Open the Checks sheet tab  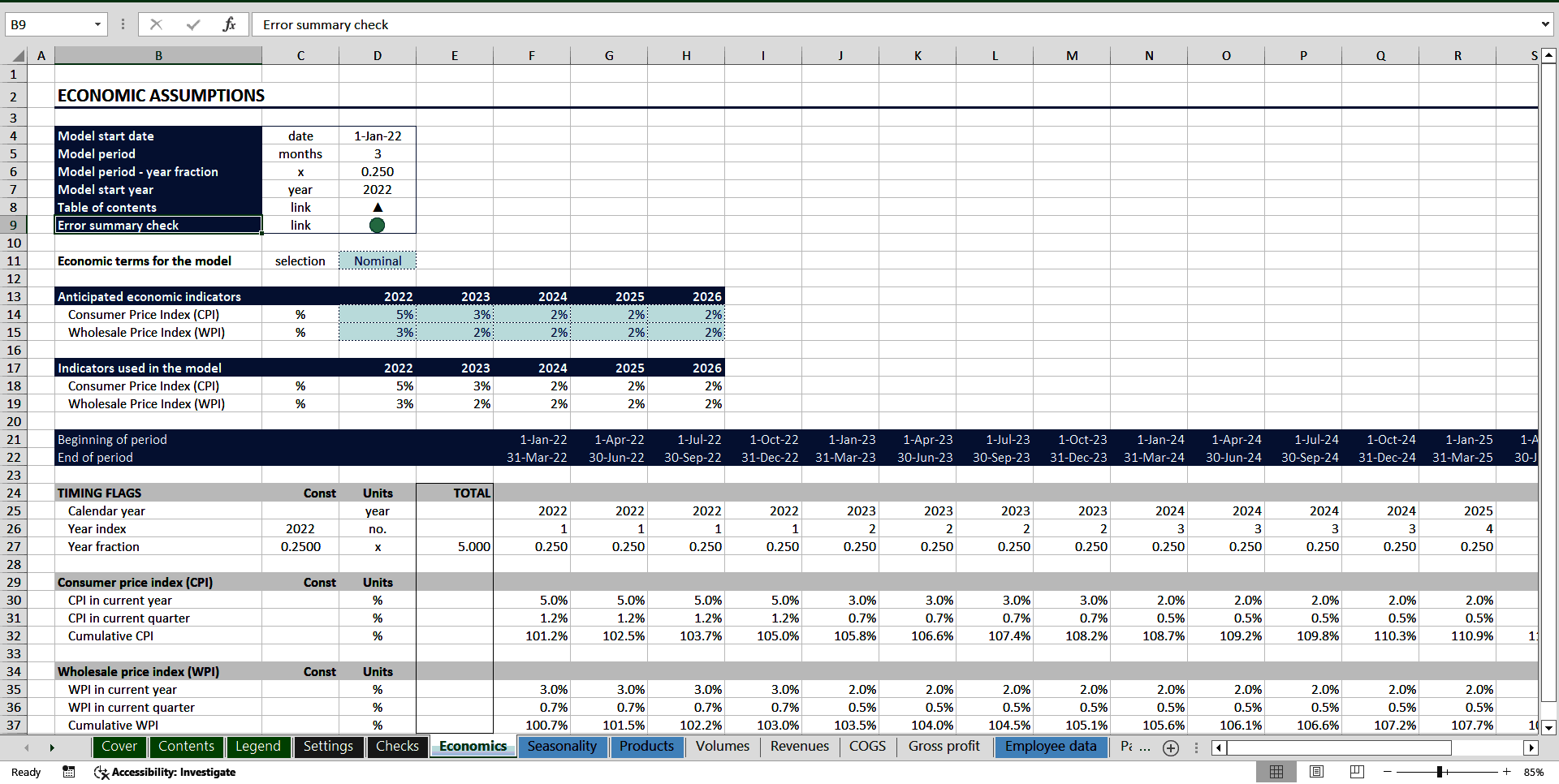click(397, 747)
